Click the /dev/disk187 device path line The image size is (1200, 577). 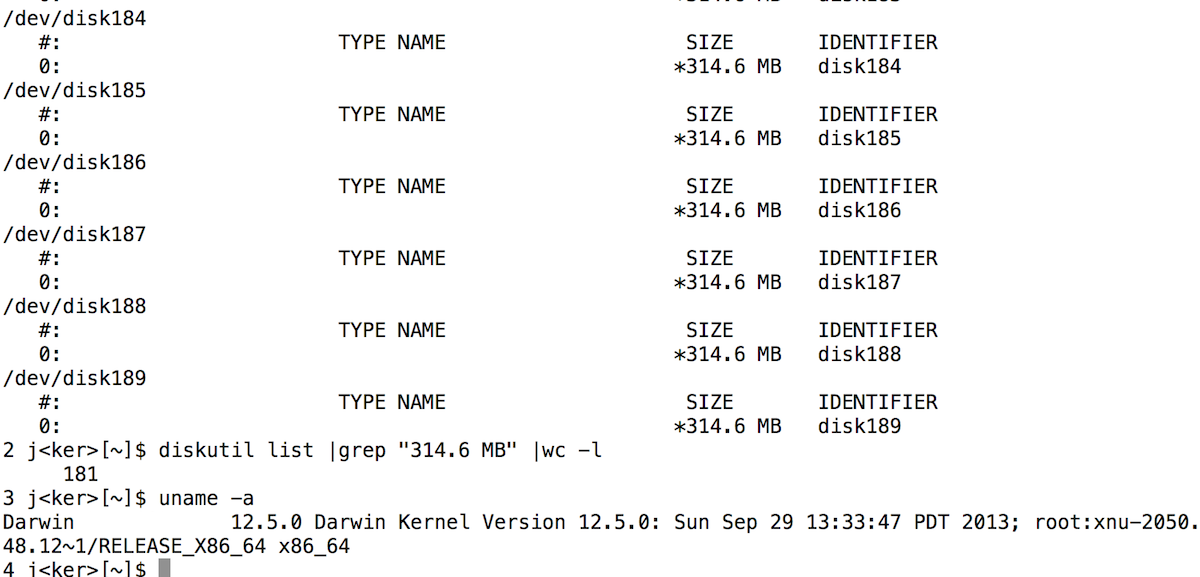click(x=75, y=234)
